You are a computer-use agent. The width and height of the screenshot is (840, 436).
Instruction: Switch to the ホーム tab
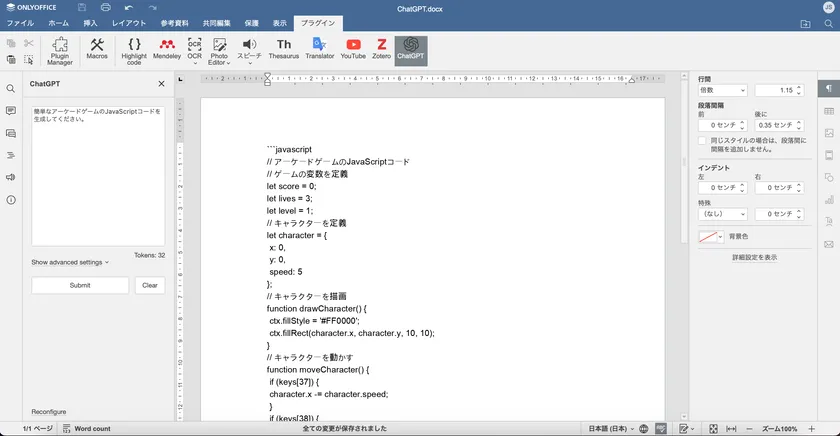coord(59,21)
